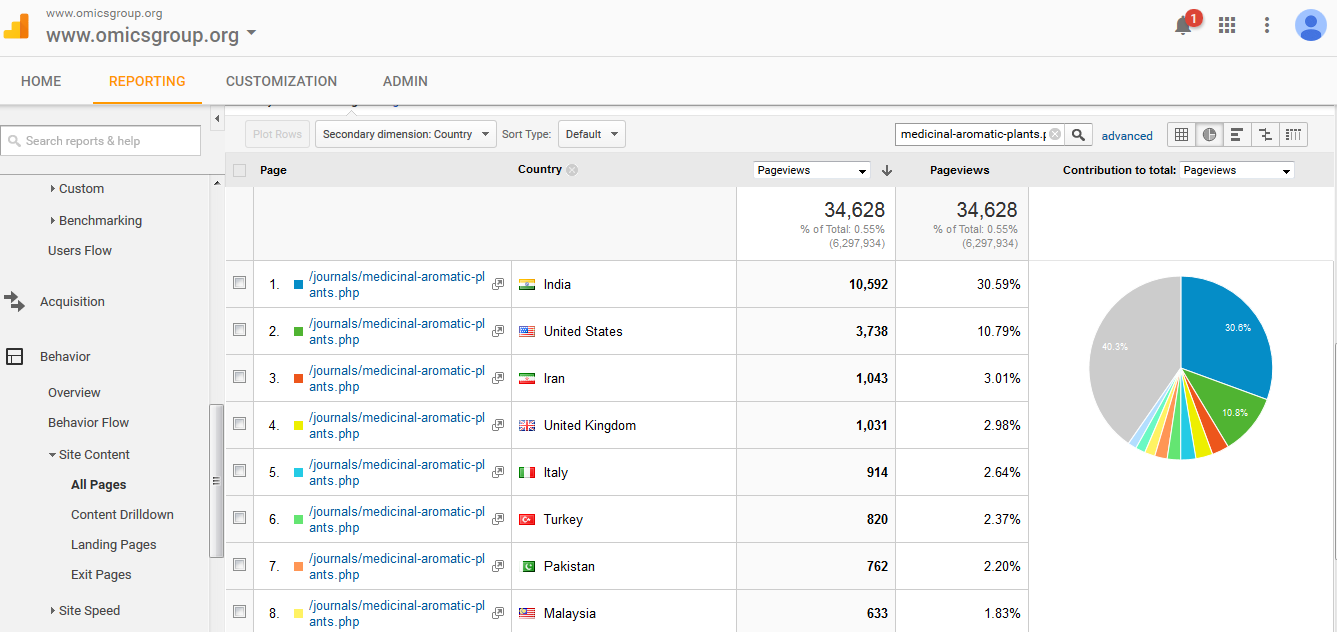1337x632 pixels.
Task: Open the Sort Type Default dropdown
Action: pos(591,134)
